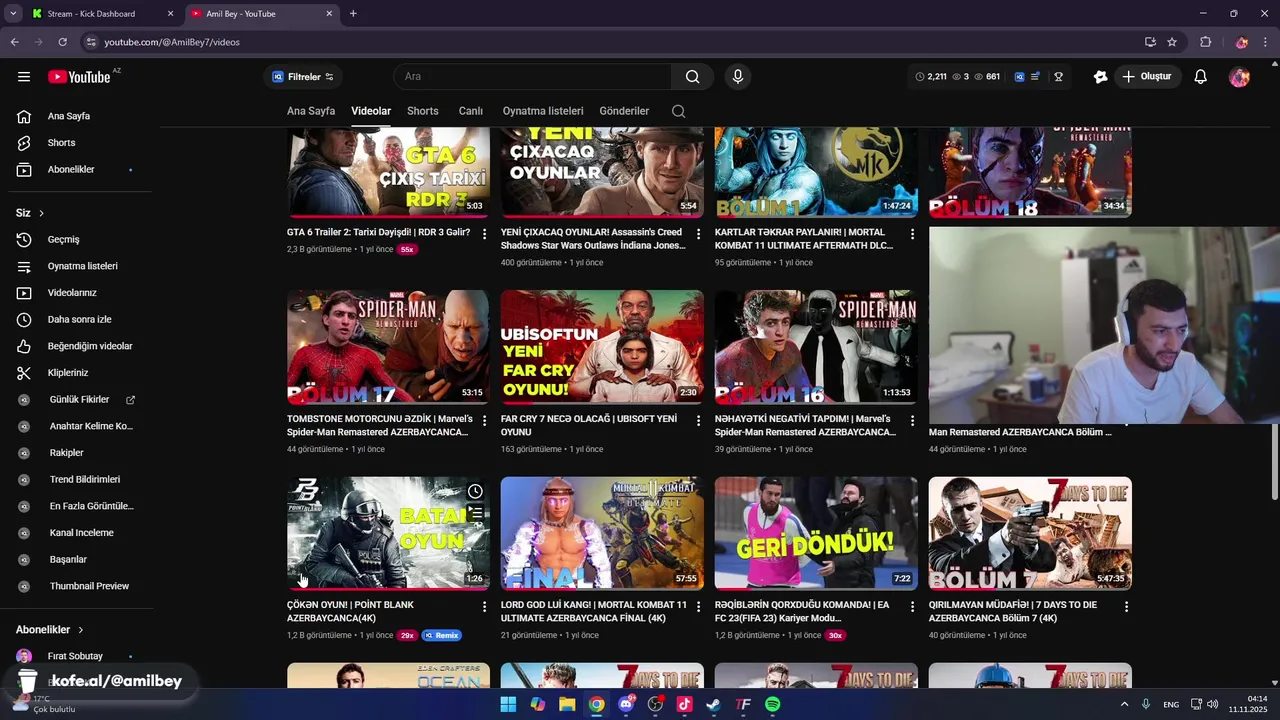Click the AI sparkle icon beside Oluştur
The image size is (1280, 720).
[1101, 77]
